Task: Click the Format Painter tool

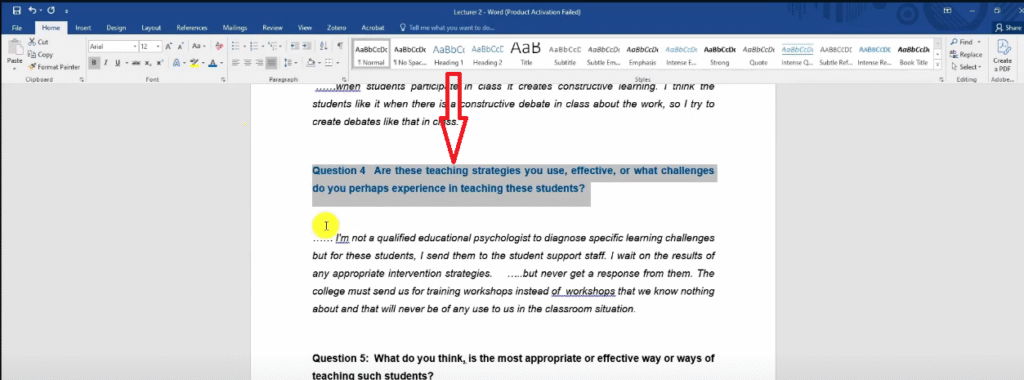Action: coord(54,67)
